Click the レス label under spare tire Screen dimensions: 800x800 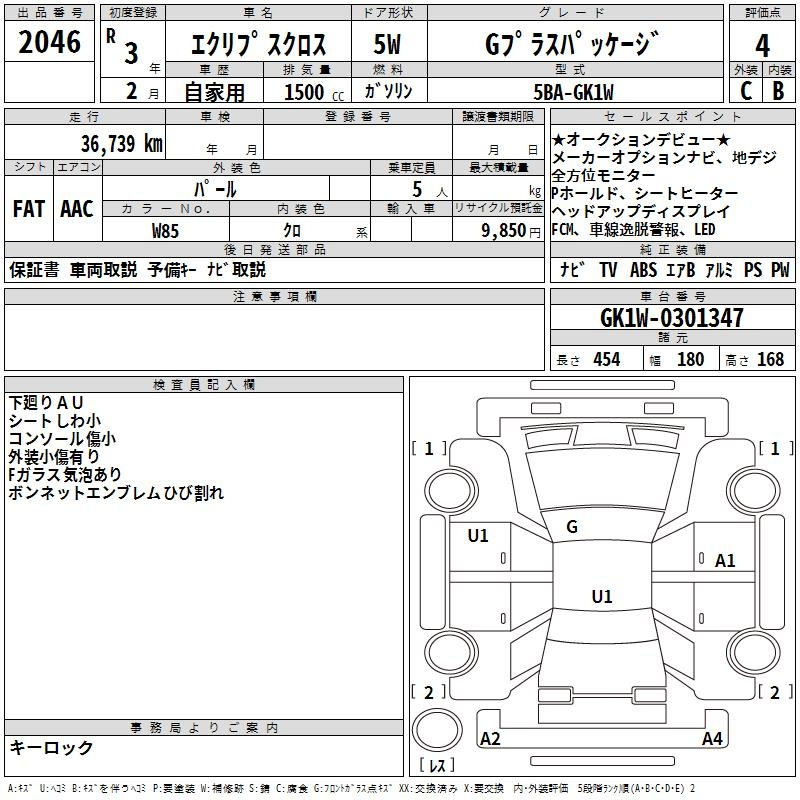pos(437,765)
